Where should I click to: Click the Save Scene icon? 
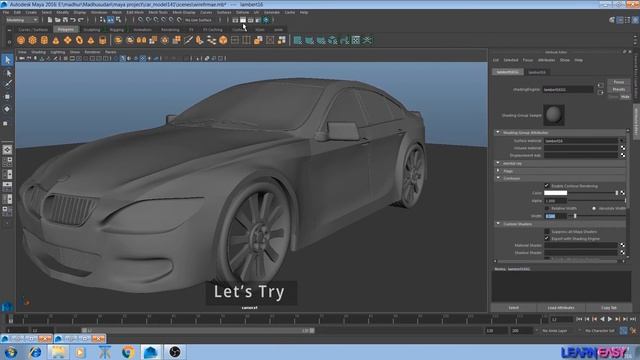65,20
